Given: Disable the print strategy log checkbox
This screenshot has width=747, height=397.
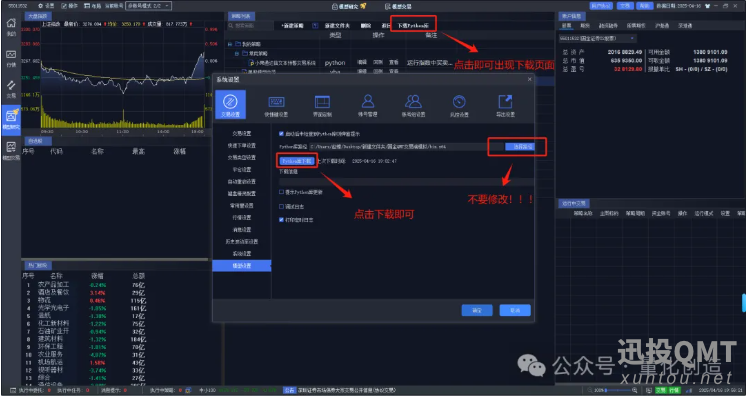Looking at the screenshot, I should (x=281, y=220).
